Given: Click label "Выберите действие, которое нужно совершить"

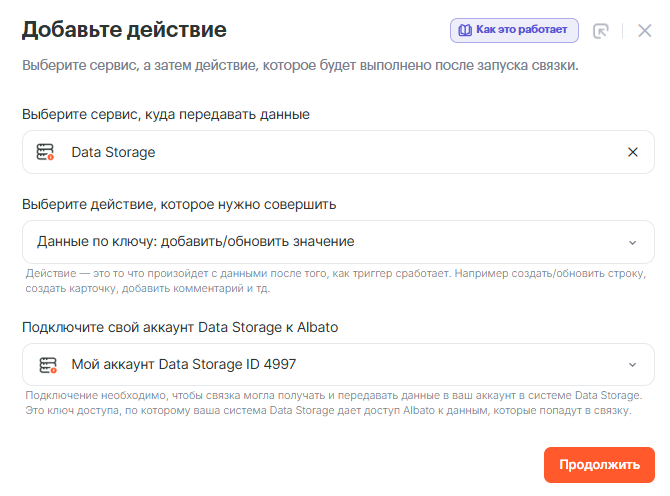Looking at the screenshot, I should [x=179, y=204].
